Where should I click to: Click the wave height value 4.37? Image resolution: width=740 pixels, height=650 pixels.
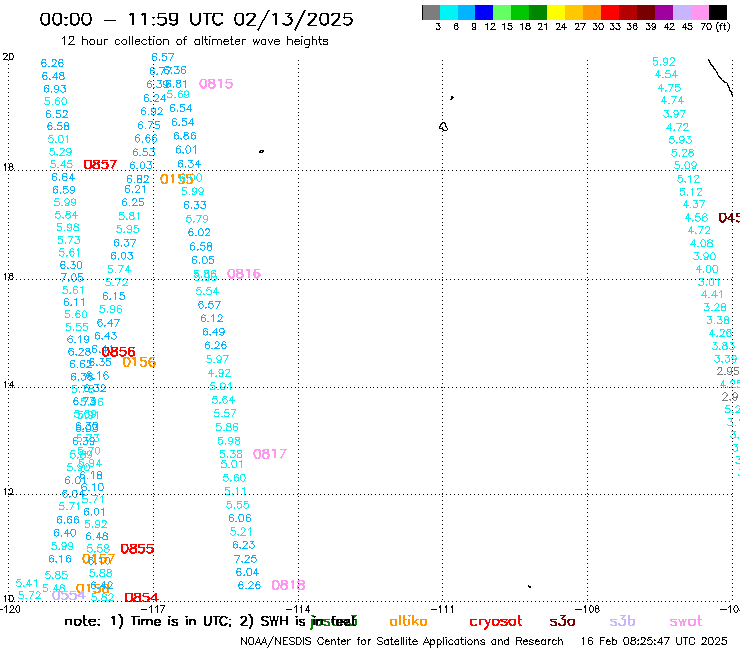coord(694,204)
